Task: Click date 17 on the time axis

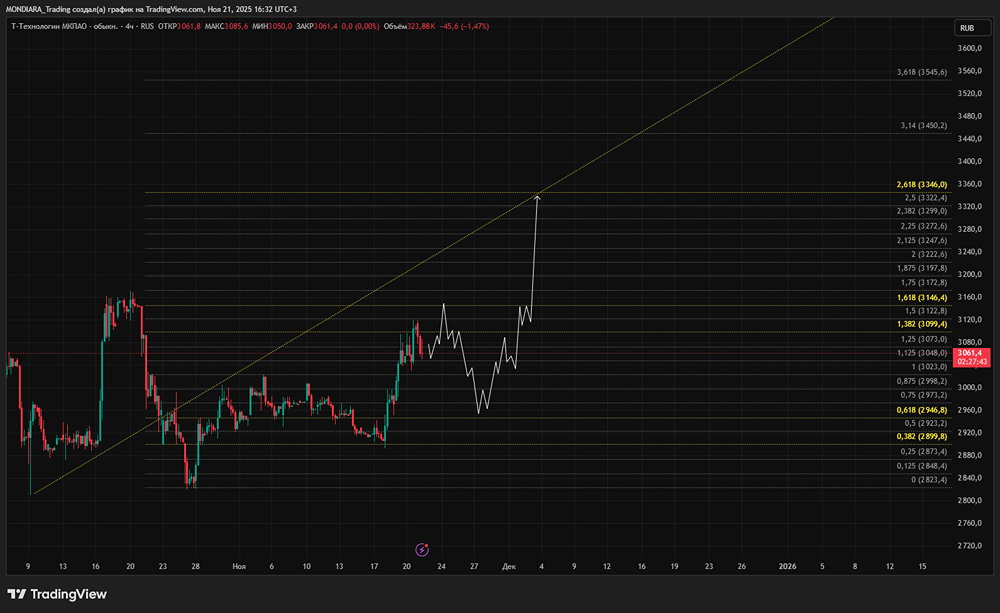Action: point(374,566)
